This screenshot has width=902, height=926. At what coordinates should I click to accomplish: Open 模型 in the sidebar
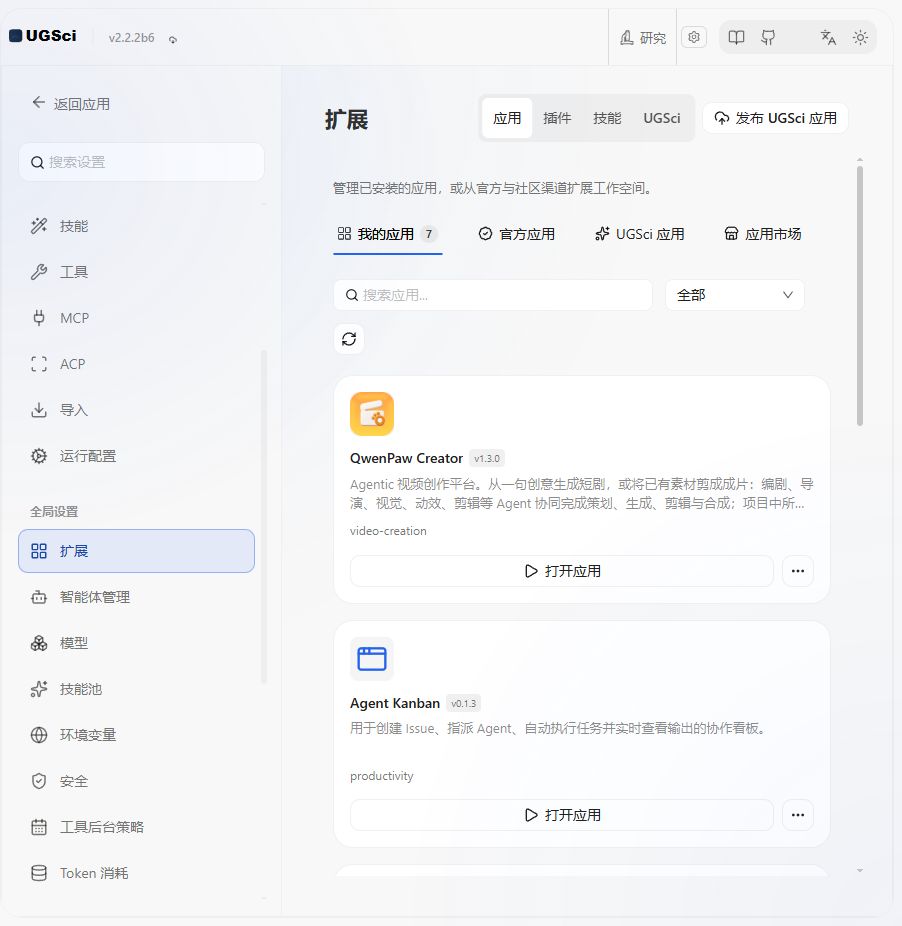pos(136,643)
